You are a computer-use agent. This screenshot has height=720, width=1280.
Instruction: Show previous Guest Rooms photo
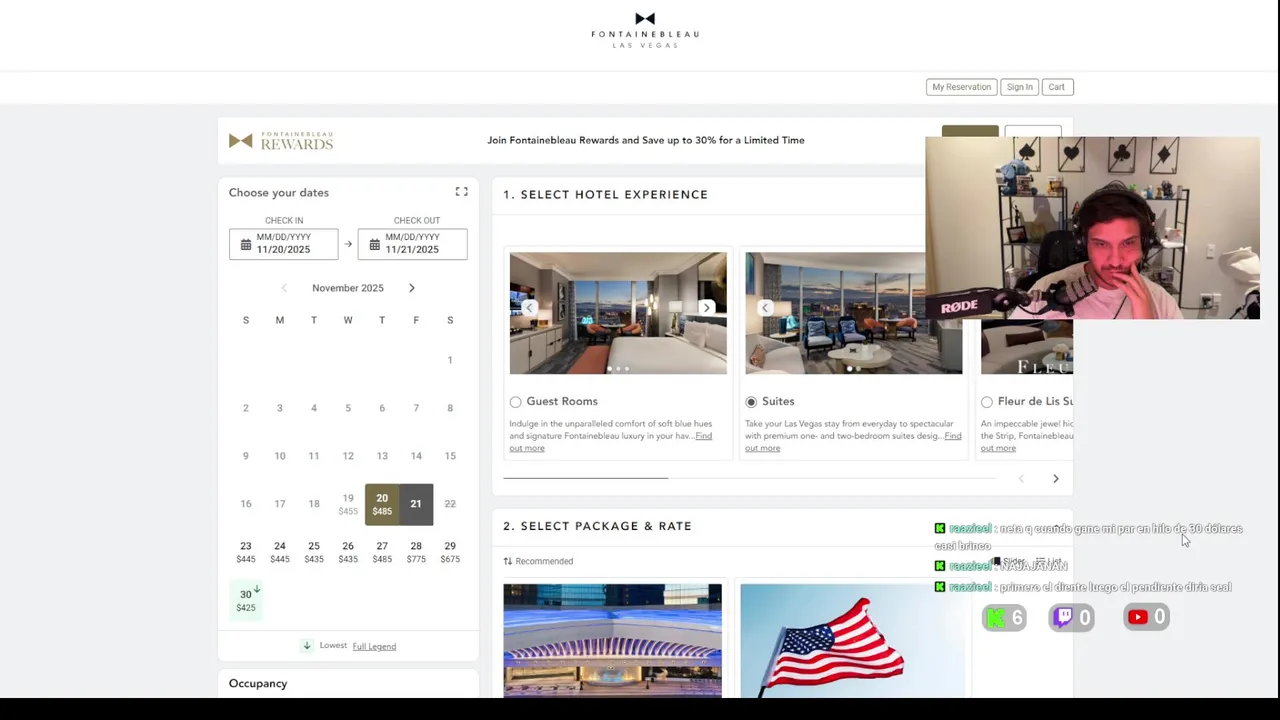[x=530, y=308]
